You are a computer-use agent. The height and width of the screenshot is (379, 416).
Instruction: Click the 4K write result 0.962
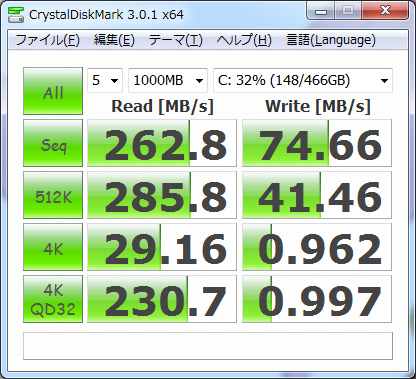pos(317,247)
